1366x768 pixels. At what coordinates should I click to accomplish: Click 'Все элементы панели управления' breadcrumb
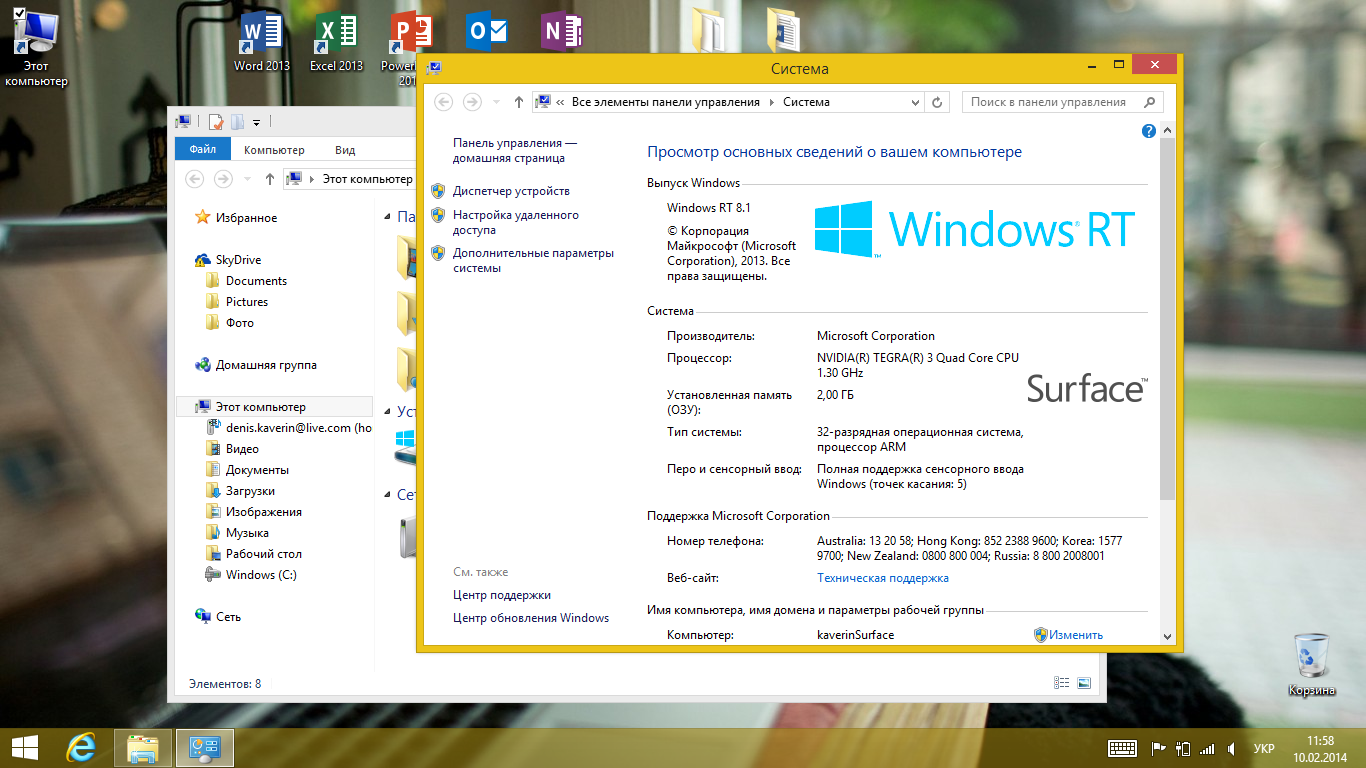[x=665, y=102]
